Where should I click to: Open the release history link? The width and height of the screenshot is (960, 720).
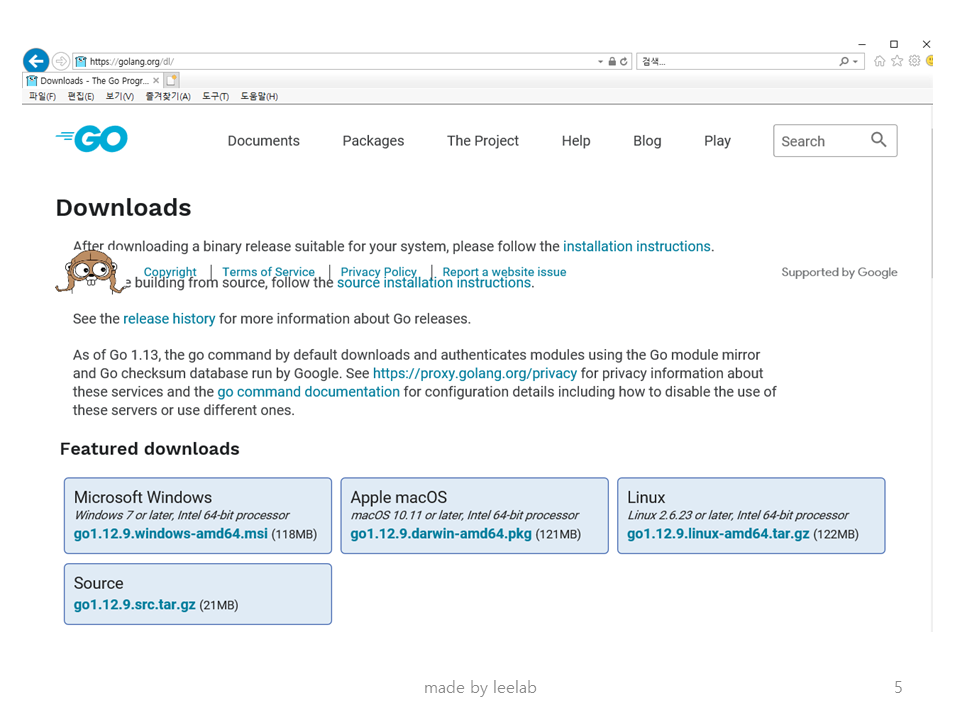[x=169, y=319]
